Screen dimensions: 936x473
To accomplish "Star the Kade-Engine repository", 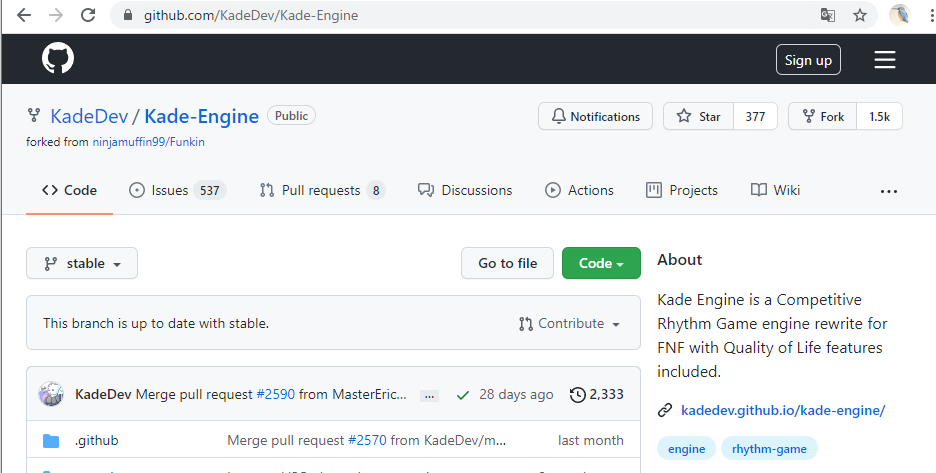I will click(698, 116).
